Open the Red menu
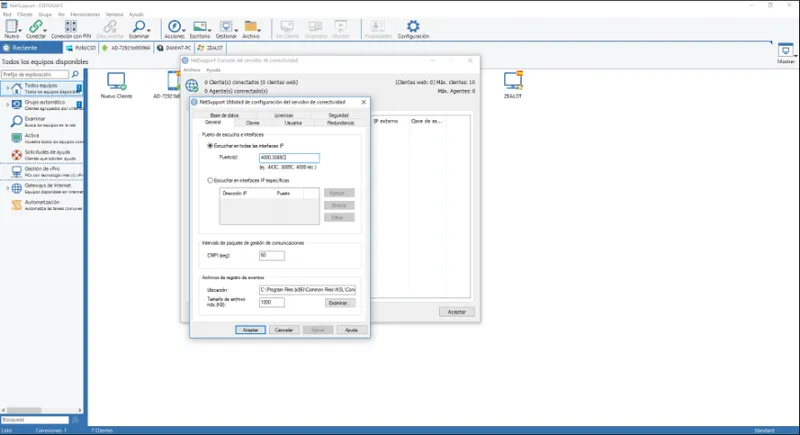The height and width of the screenshot is (435, 800). tap(7, 14)
